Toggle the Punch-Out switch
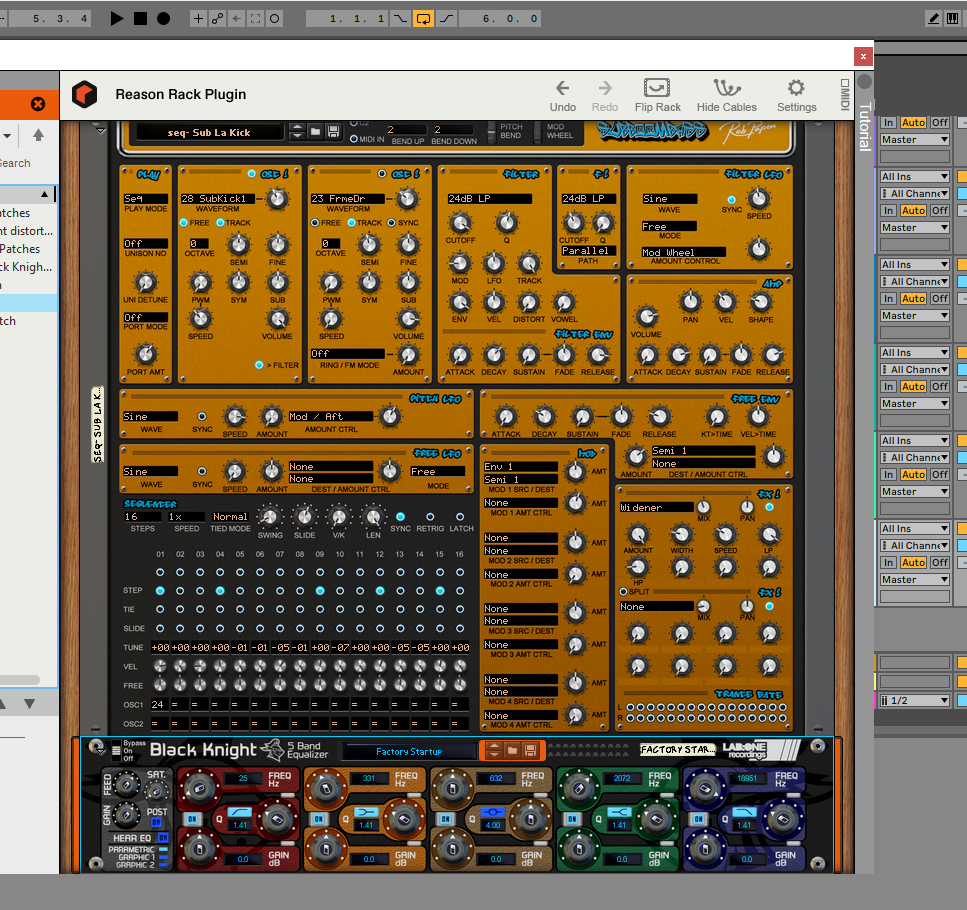967x910 pixels. click(447, 18)
